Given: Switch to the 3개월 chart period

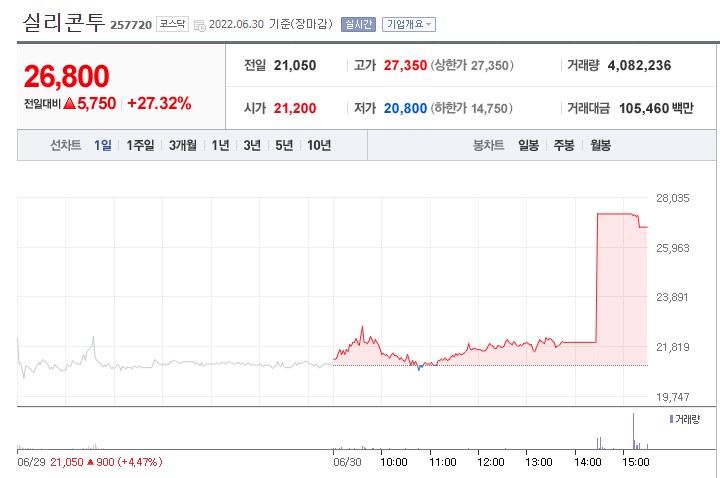Looking at the screenshot, I should pos(183,146).
